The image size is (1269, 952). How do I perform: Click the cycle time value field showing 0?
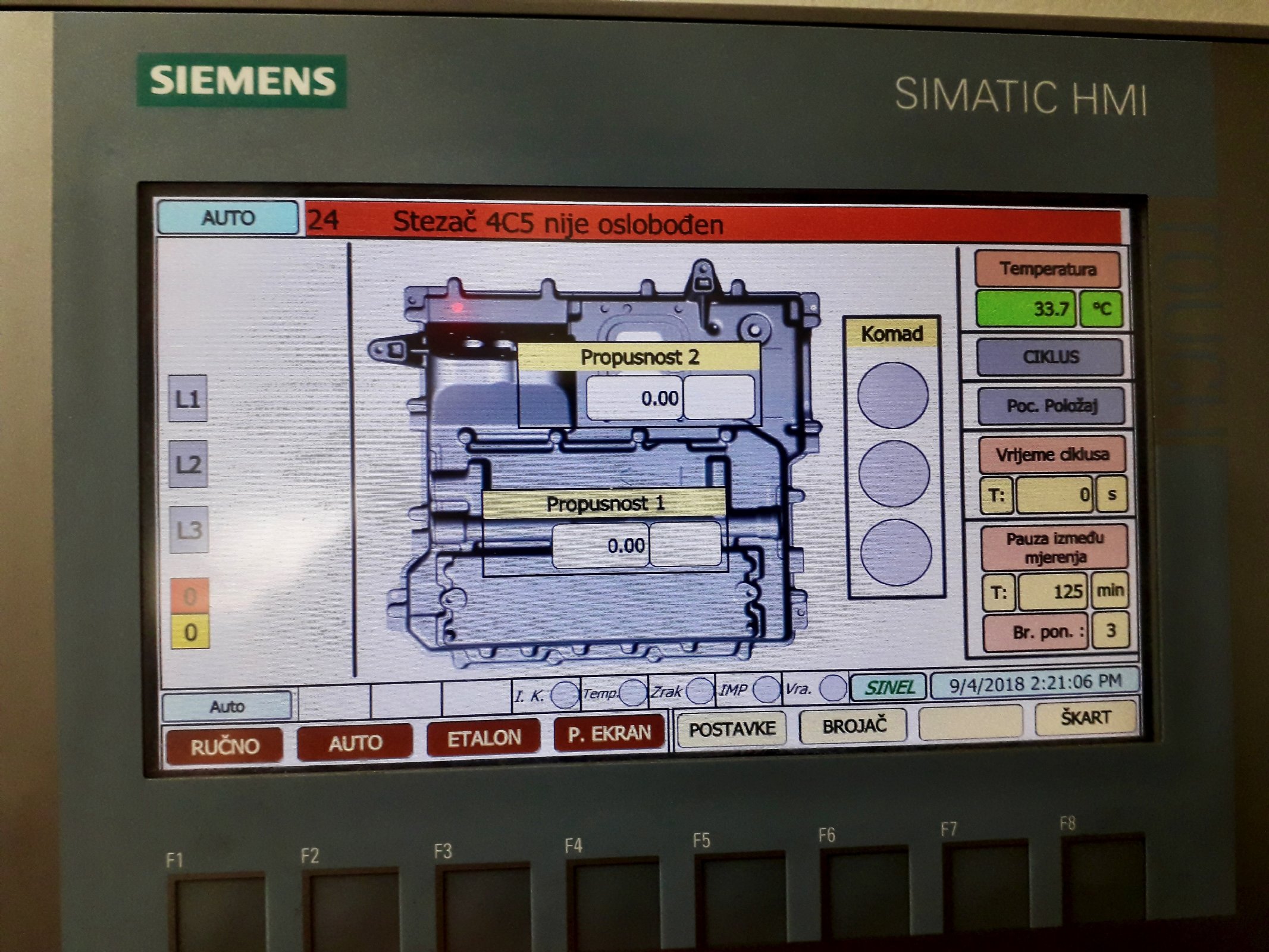point(1054,494)
